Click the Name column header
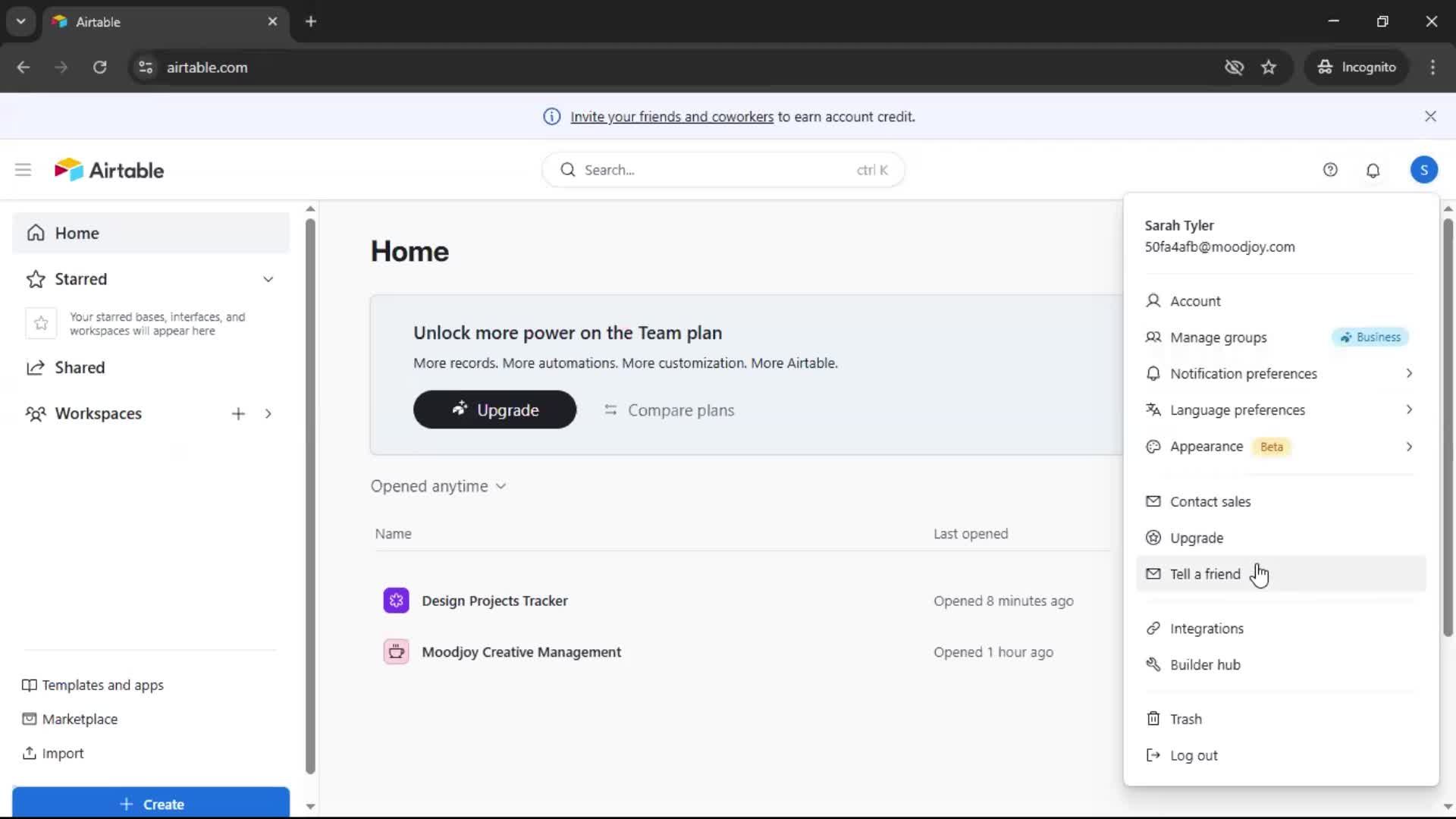 [393, 534]
